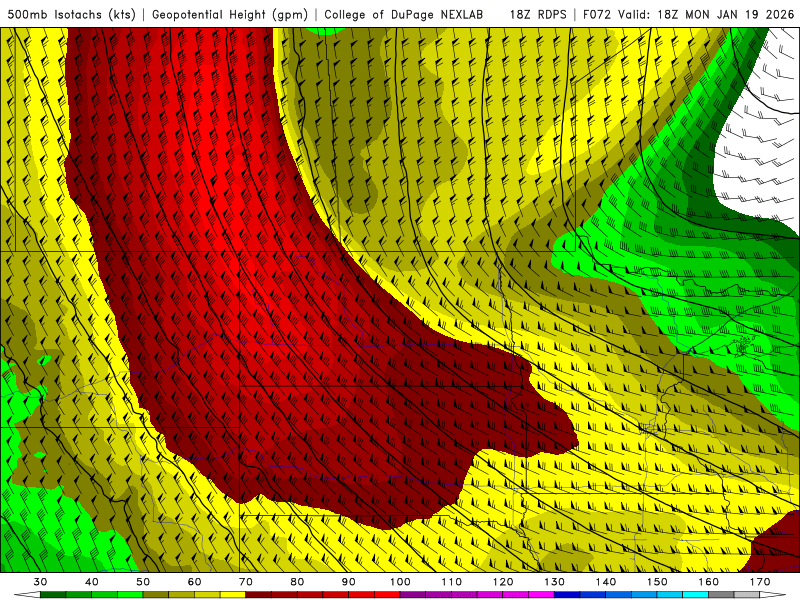This screenshot has width=800, height=600.
Task: Click the bright yellow 65-70 kt color bar segment
Action: tap(233, 595)
